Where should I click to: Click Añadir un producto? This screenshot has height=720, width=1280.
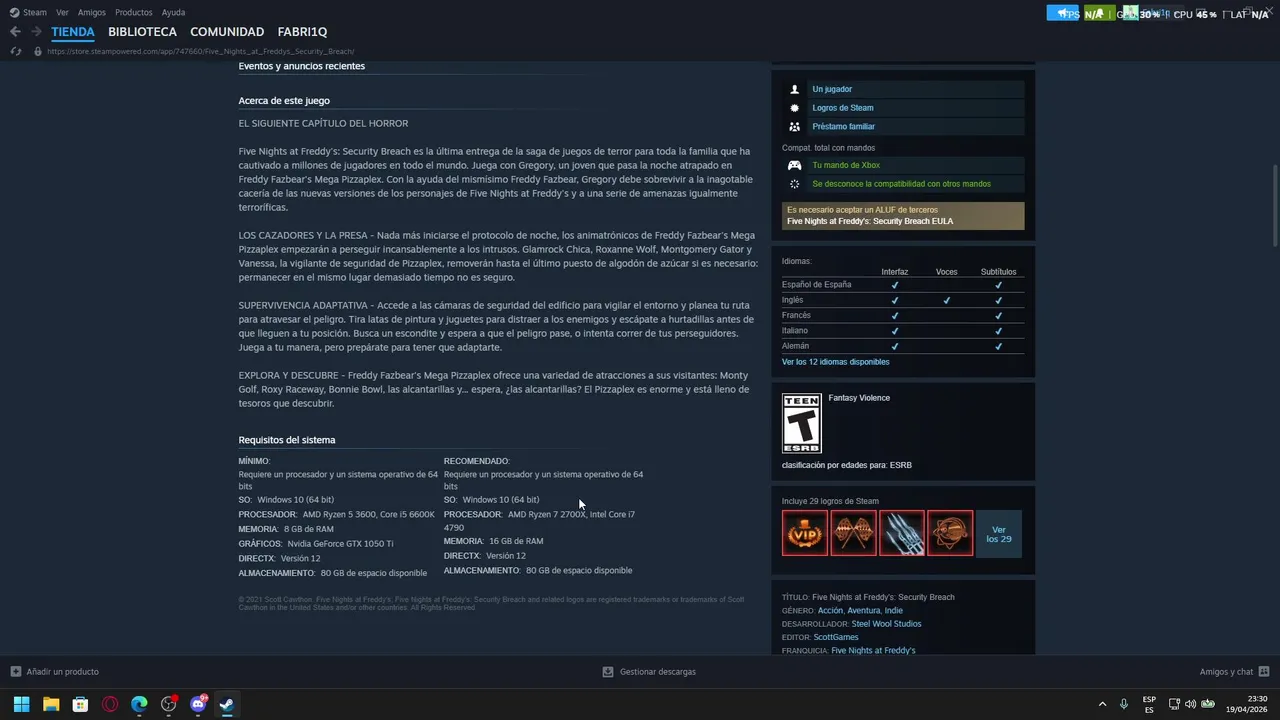click(x=62, y=672)
